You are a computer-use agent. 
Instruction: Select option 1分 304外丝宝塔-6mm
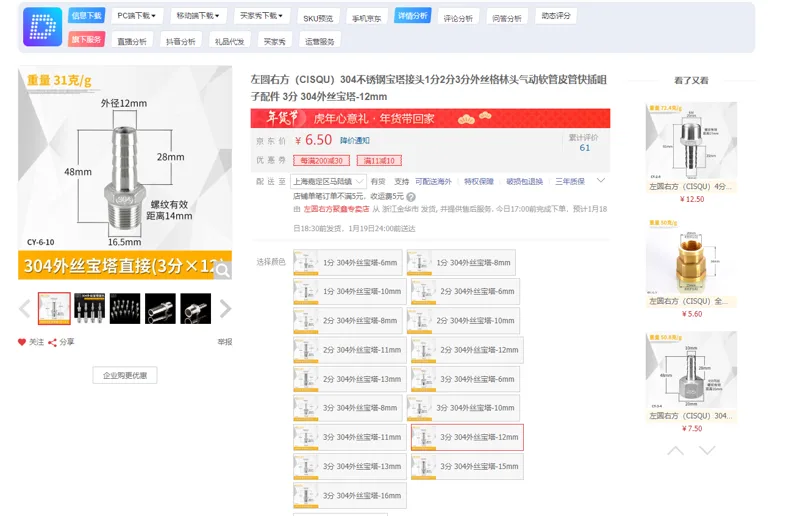pyautogui.click(x=347, y=262)
